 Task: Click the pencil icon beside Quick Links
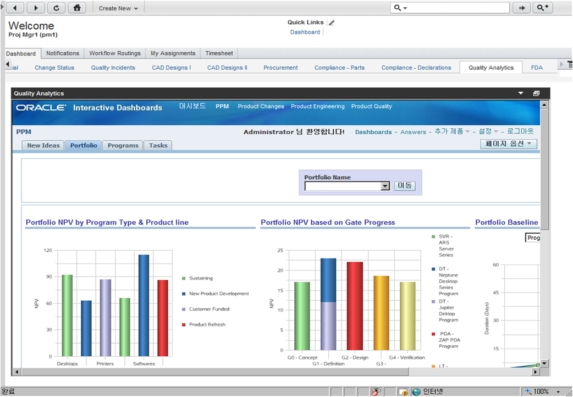click(x=331, y=23)
